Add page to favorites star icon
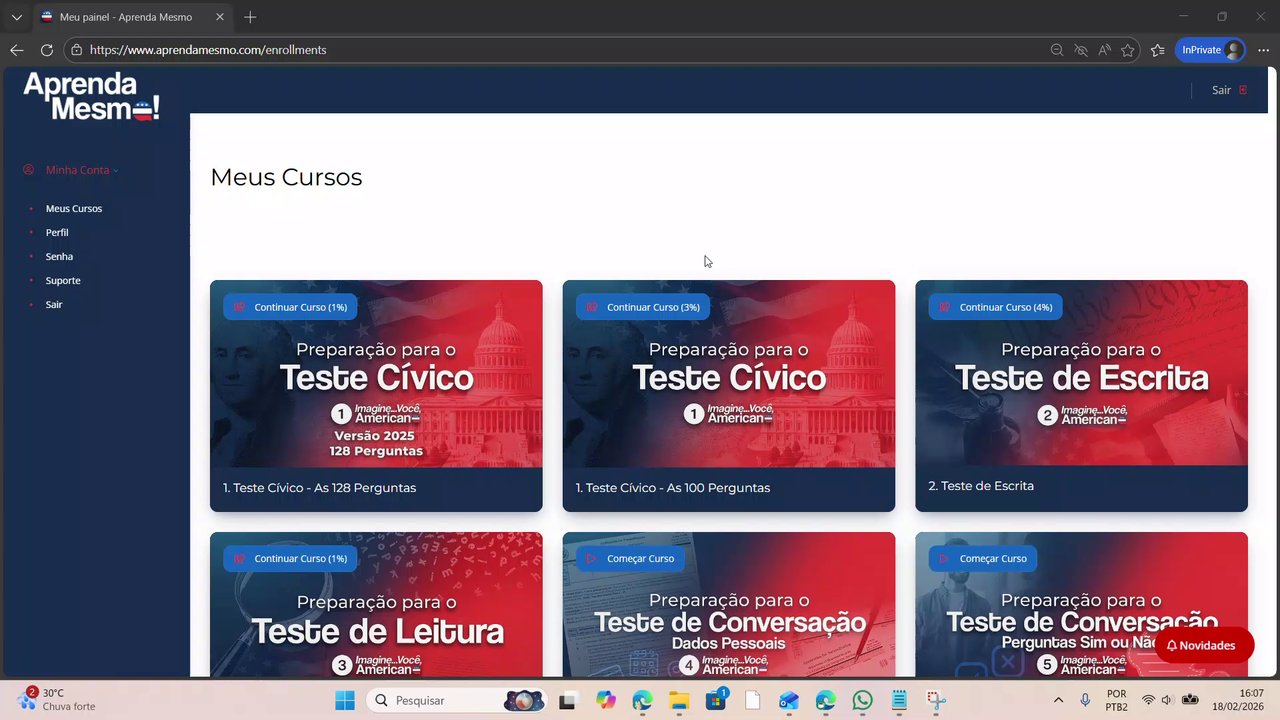Screen dimensions: 1280x720 (1128, 50)
